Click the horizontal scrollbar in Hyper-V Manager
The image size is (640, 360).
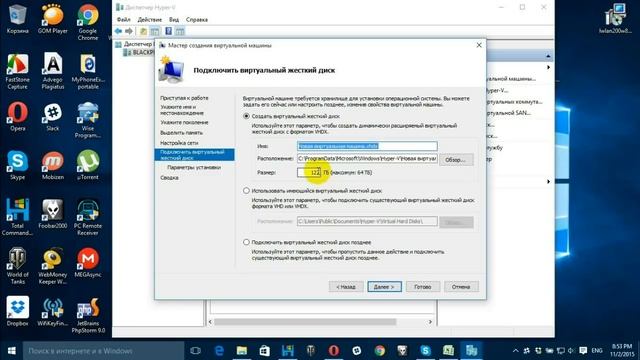click(305, 322)
